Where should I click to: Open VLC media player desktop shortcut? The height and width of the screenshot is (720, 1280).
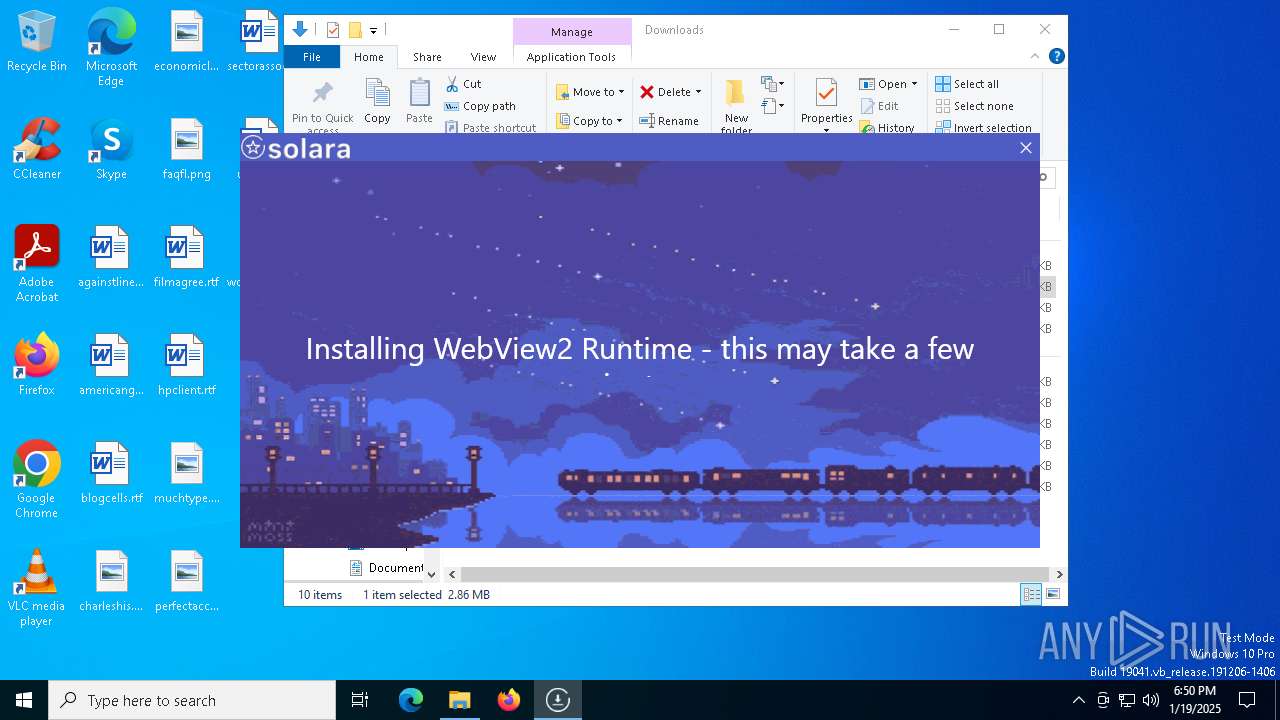click(37, 588)
